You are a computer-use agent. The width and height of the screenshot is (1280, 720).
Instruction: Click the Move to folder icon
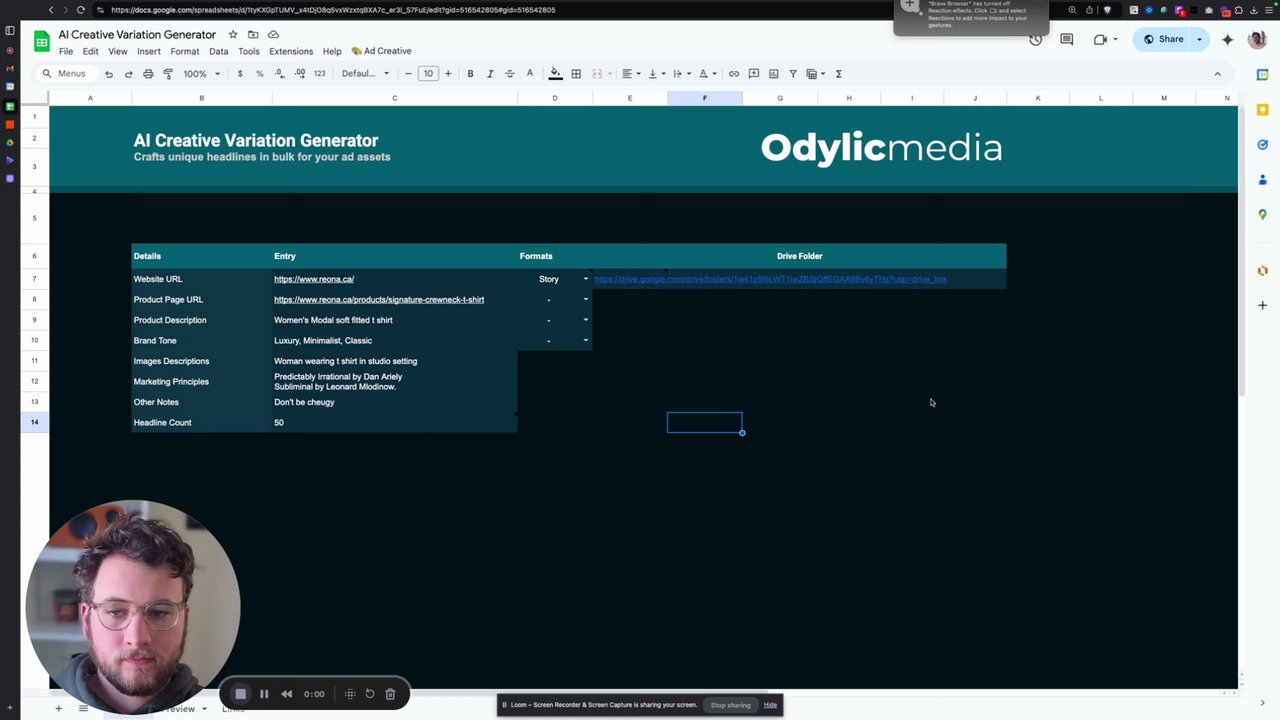(x=253, y=35)
